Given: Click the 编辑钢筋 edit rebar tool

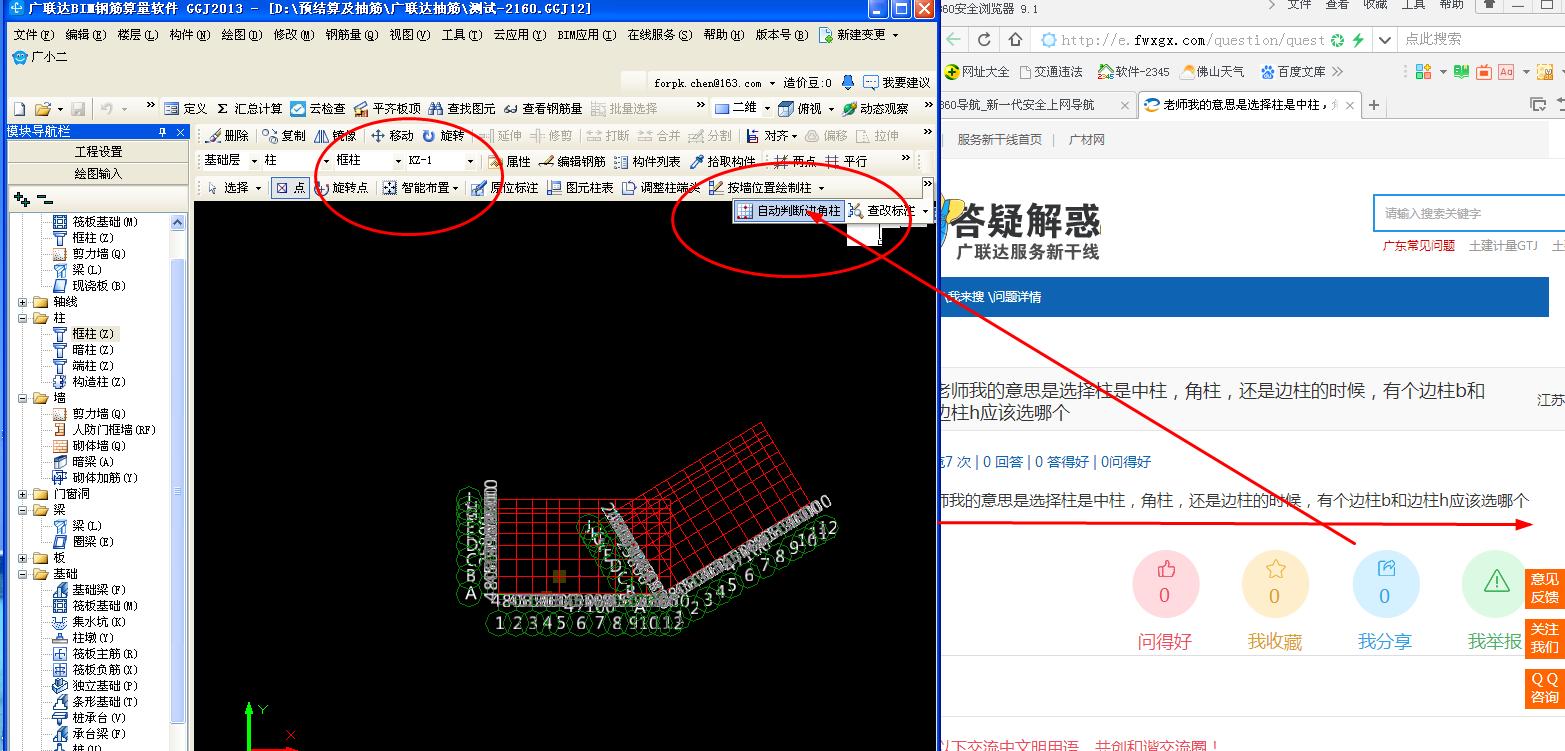Looking at the screenshot, I should [x=572, y=161].
